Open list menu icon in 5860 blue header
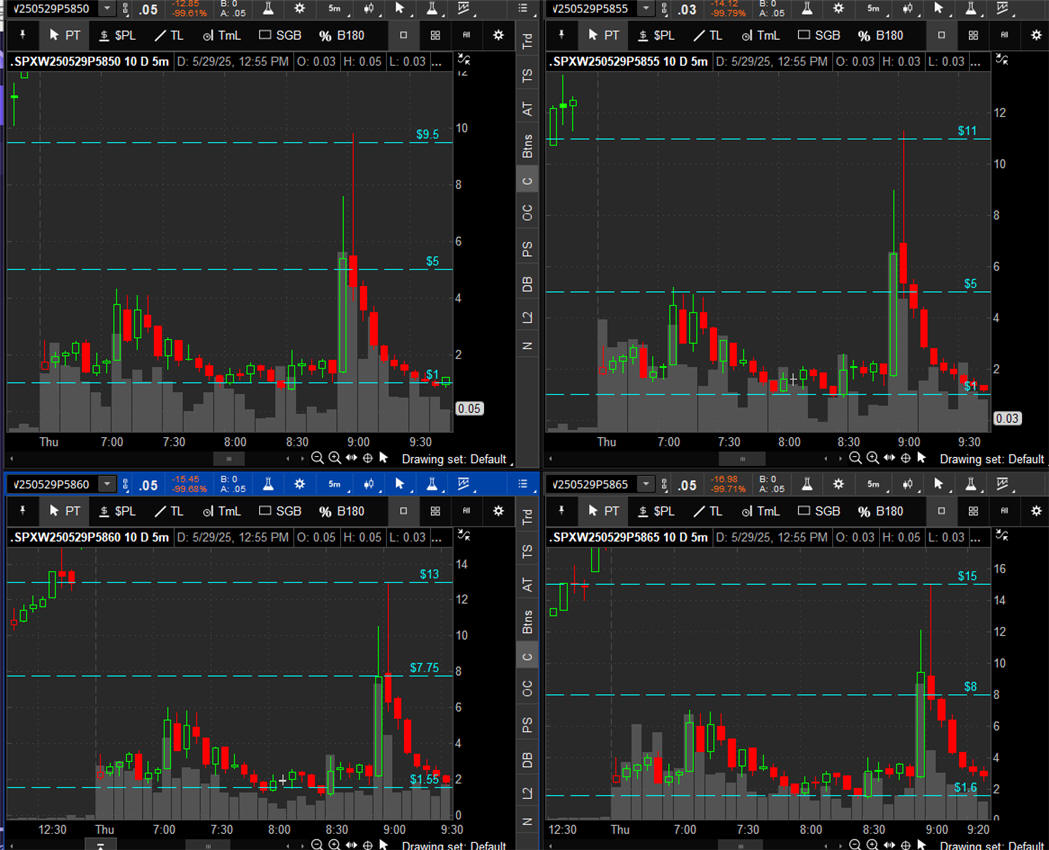 (523, 484)
